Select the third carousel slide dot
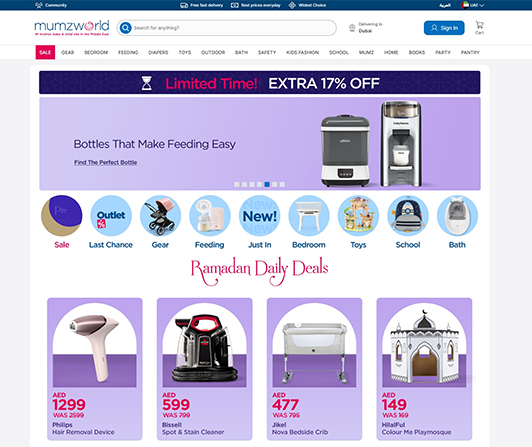The image size is (532, 447). (x=252, y=184)
